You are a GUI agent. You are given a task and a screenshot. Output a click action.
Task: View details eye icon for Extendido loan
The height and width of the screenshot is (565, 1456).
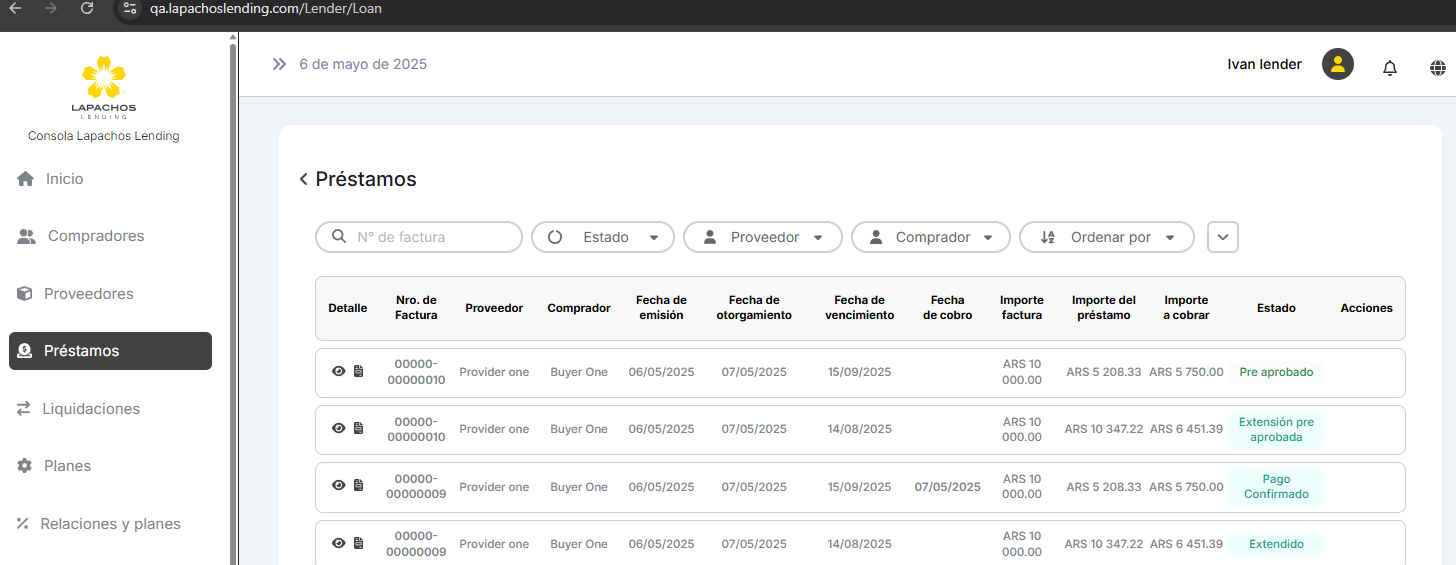pyautogui.click(x=338, y=543)
